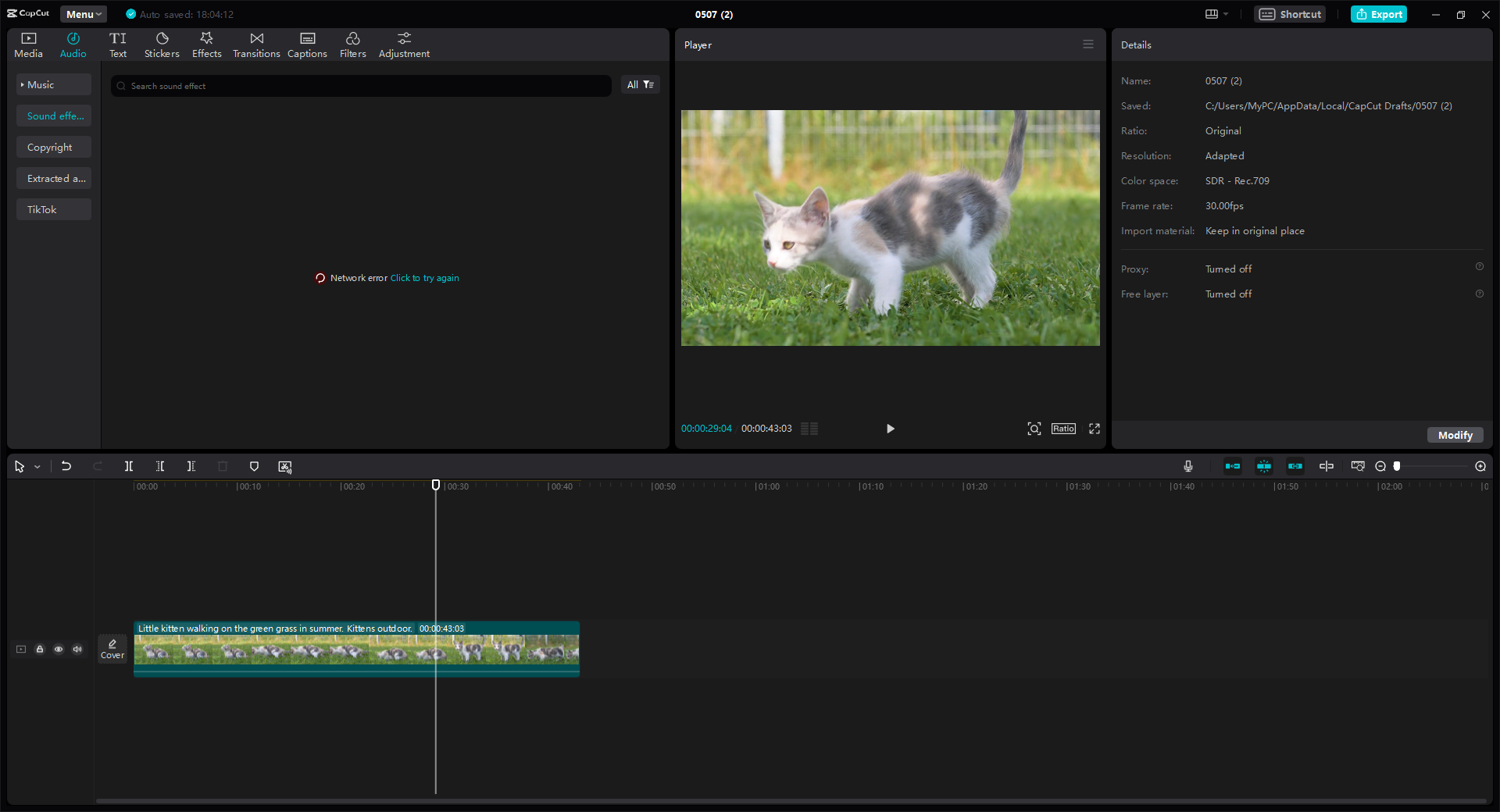
Task: Open the Captions panel
Action: pyautogui.click(x=306, y=44)
